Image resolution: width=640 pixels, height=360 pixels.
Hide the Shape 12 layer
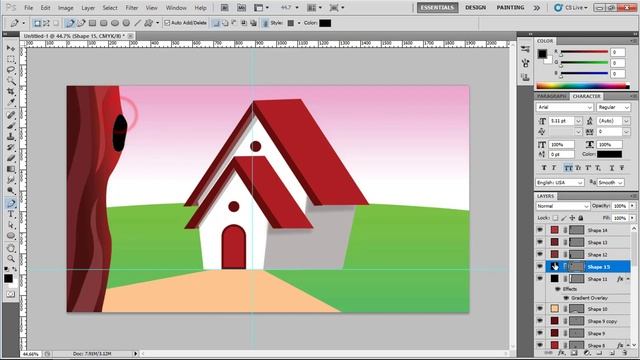coord(540,255)
